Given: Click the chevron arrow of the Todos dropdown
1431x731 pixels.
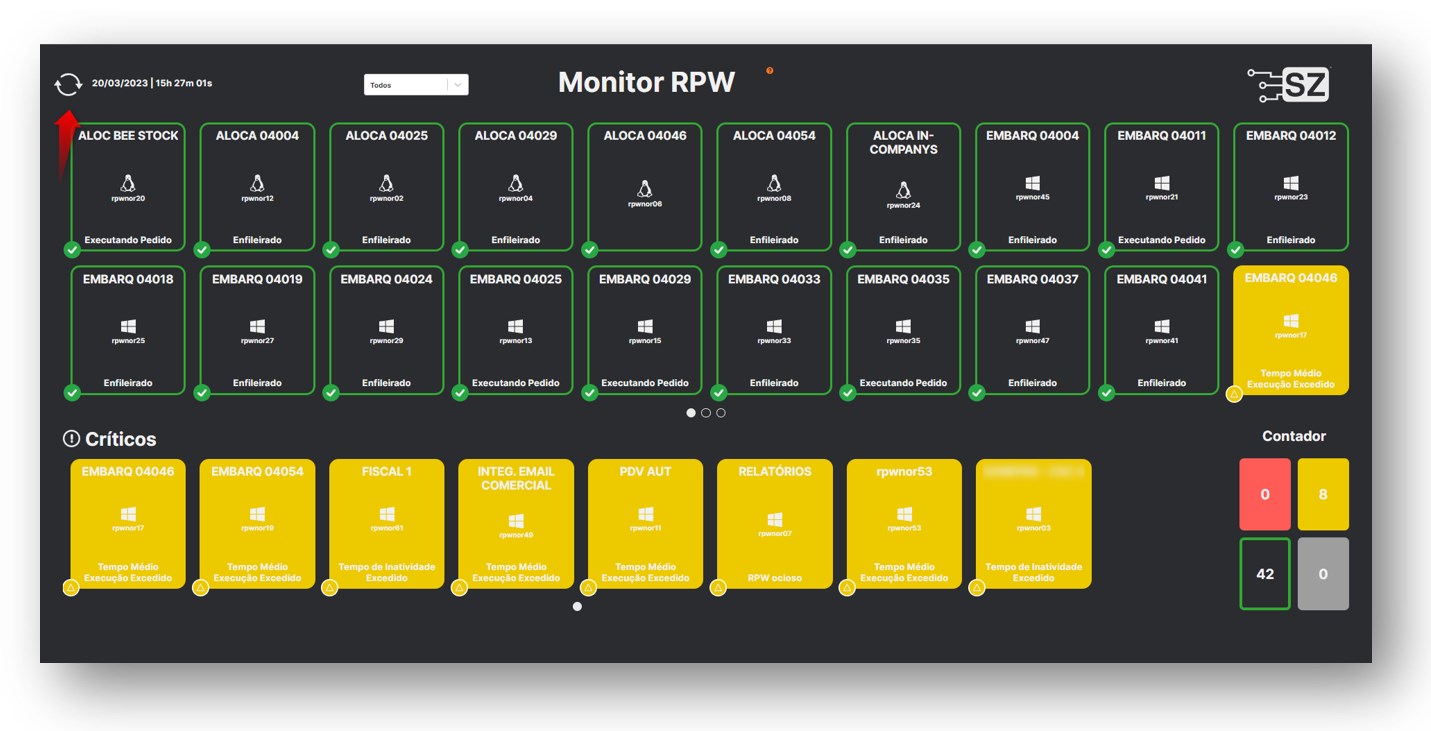Looking at the screenshot, I should tap(458, 85).
